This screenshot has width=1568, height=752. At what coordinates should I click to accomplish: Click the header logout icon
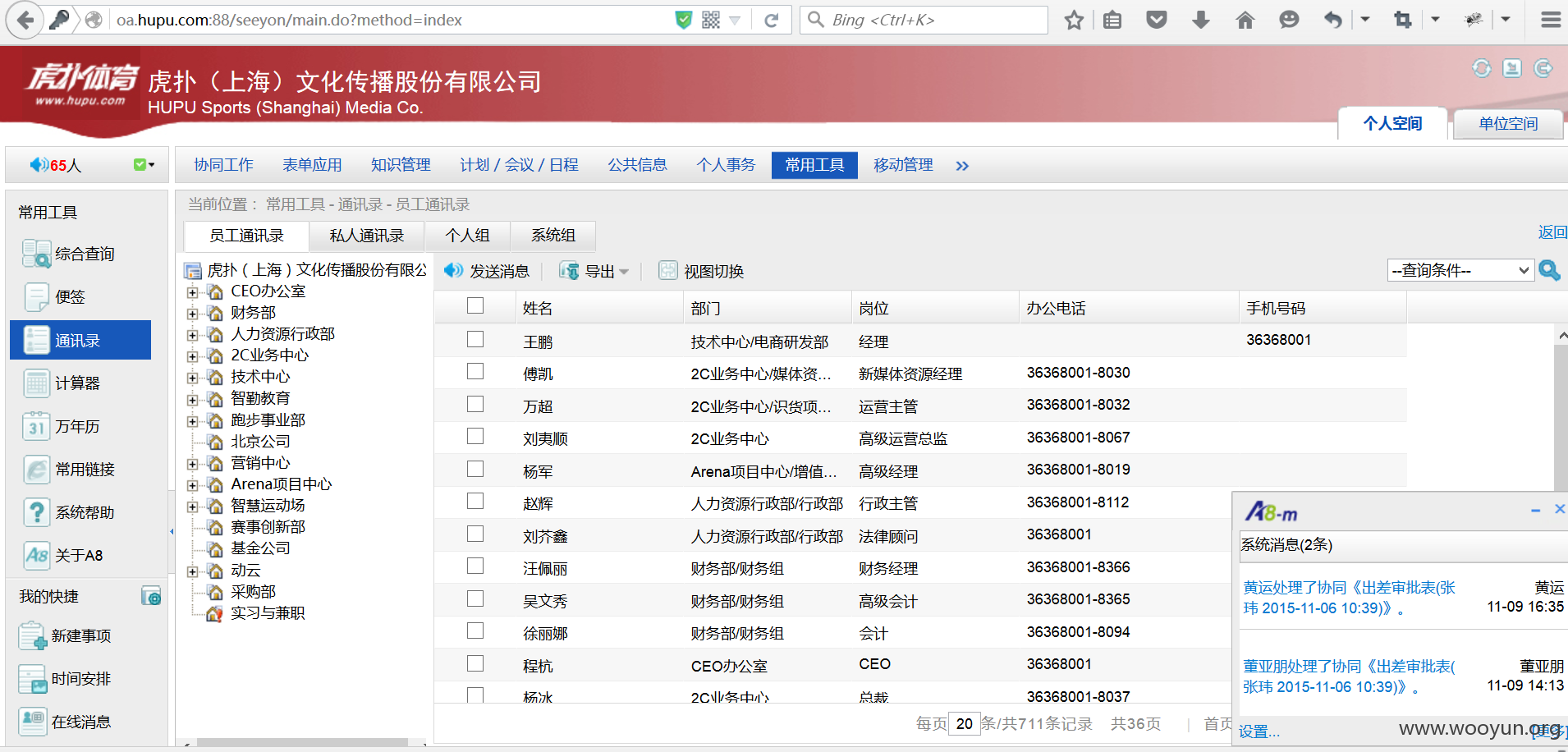point(1543,68)
